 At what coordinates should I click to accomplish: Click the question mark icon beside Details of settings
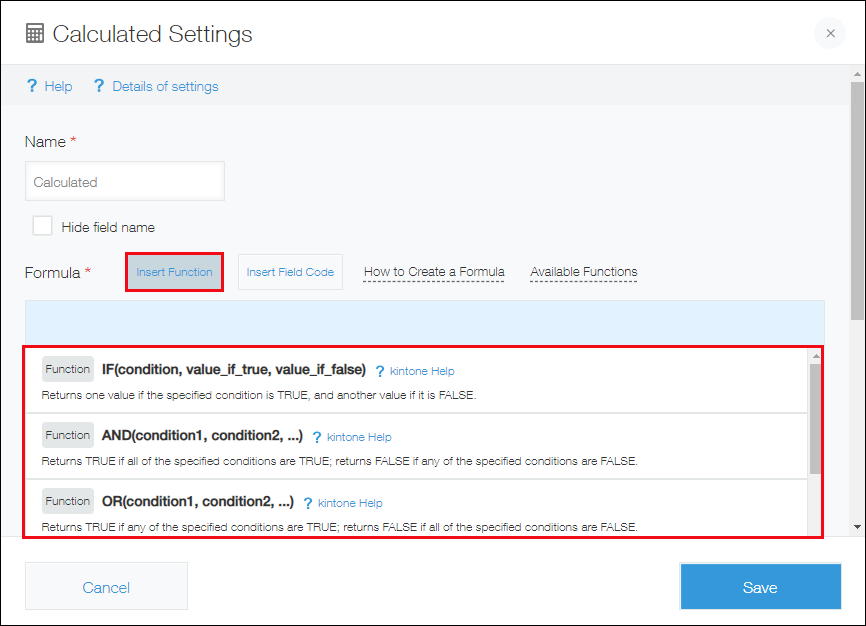coord(99,86)
